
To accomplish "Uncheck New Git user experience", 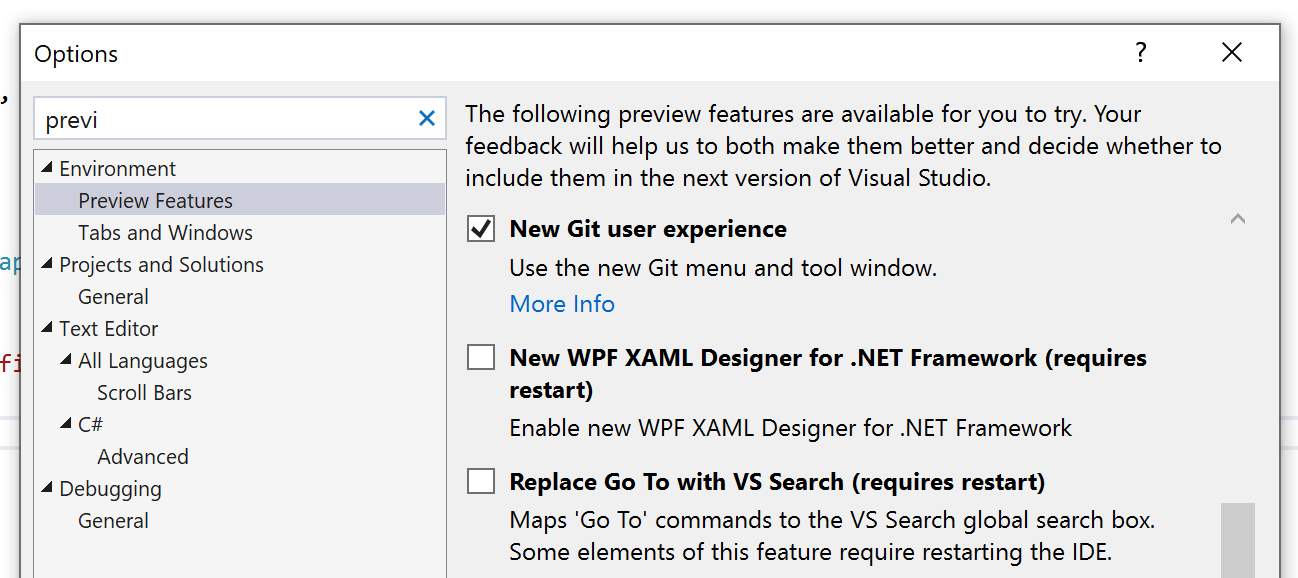I will (480, 228).
